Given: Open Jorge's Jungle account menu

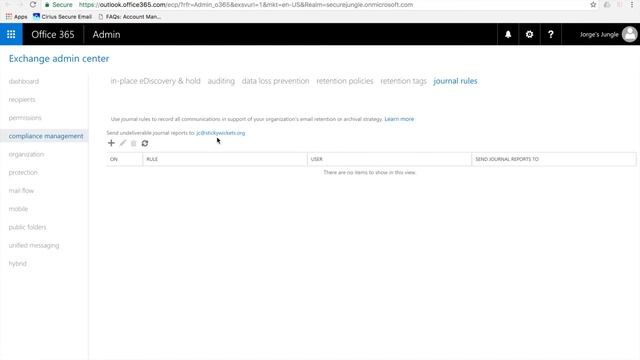Looking at the screenshot, I should pyautogui.click(x=599, y=35).
